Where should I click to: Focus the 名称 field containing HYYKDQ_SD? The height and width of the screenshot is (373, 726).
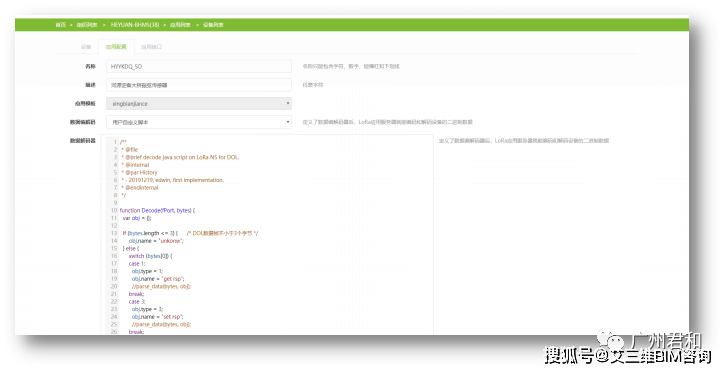point(199,67)
